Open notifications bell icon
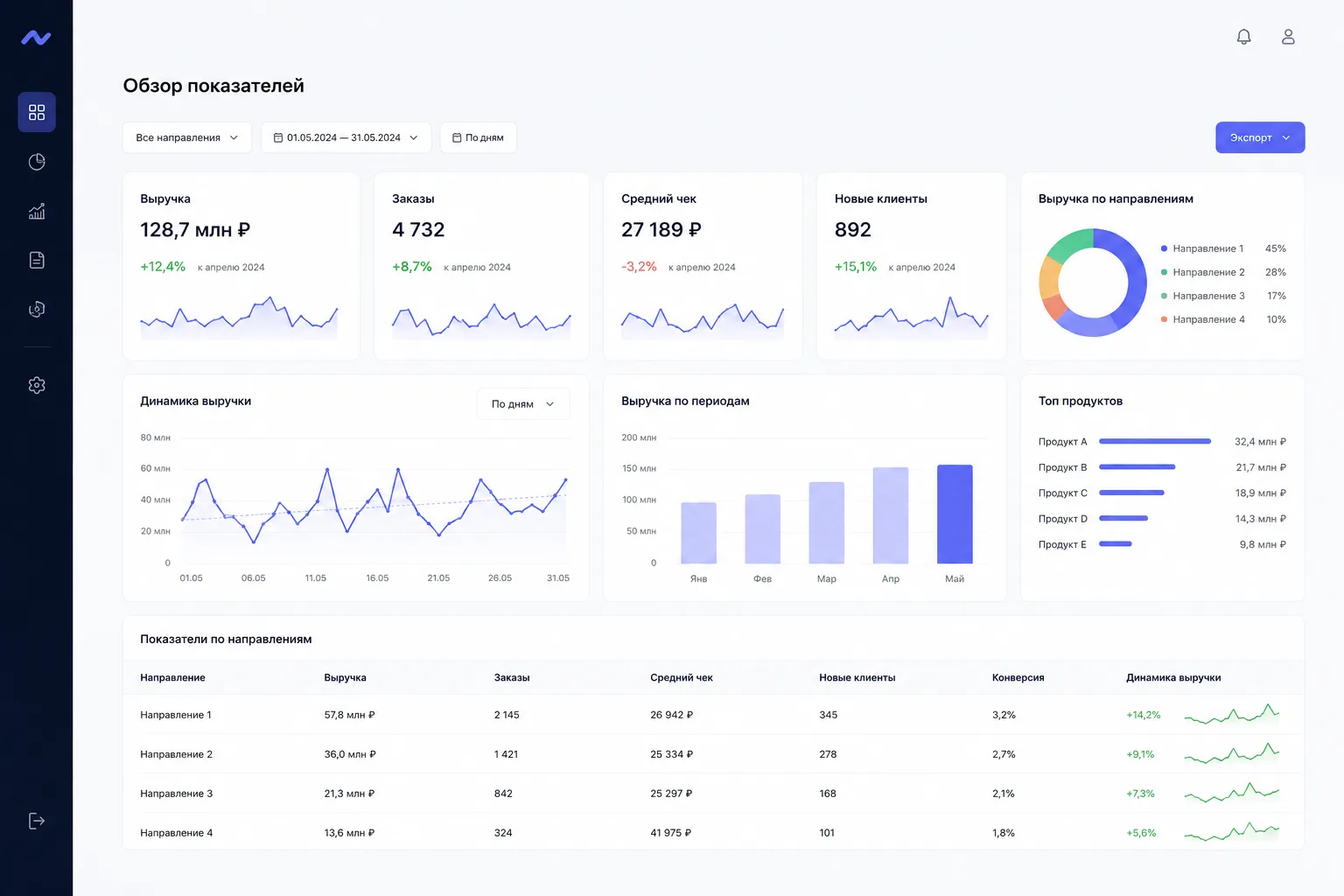The image size is (1344, 896). coord(1243,37)
